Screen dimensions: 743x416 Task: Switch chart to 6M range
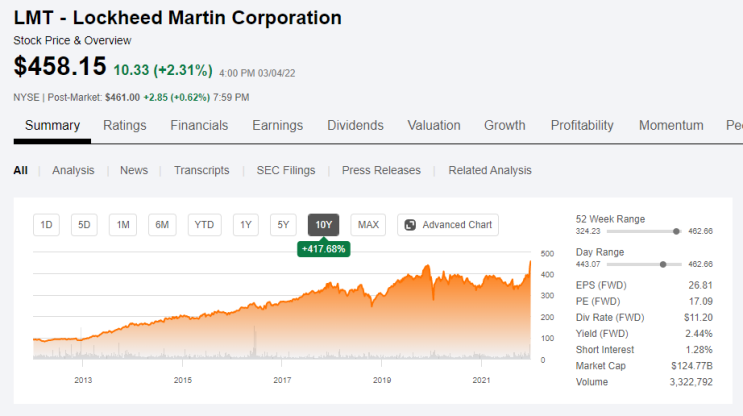pos(162,225)
